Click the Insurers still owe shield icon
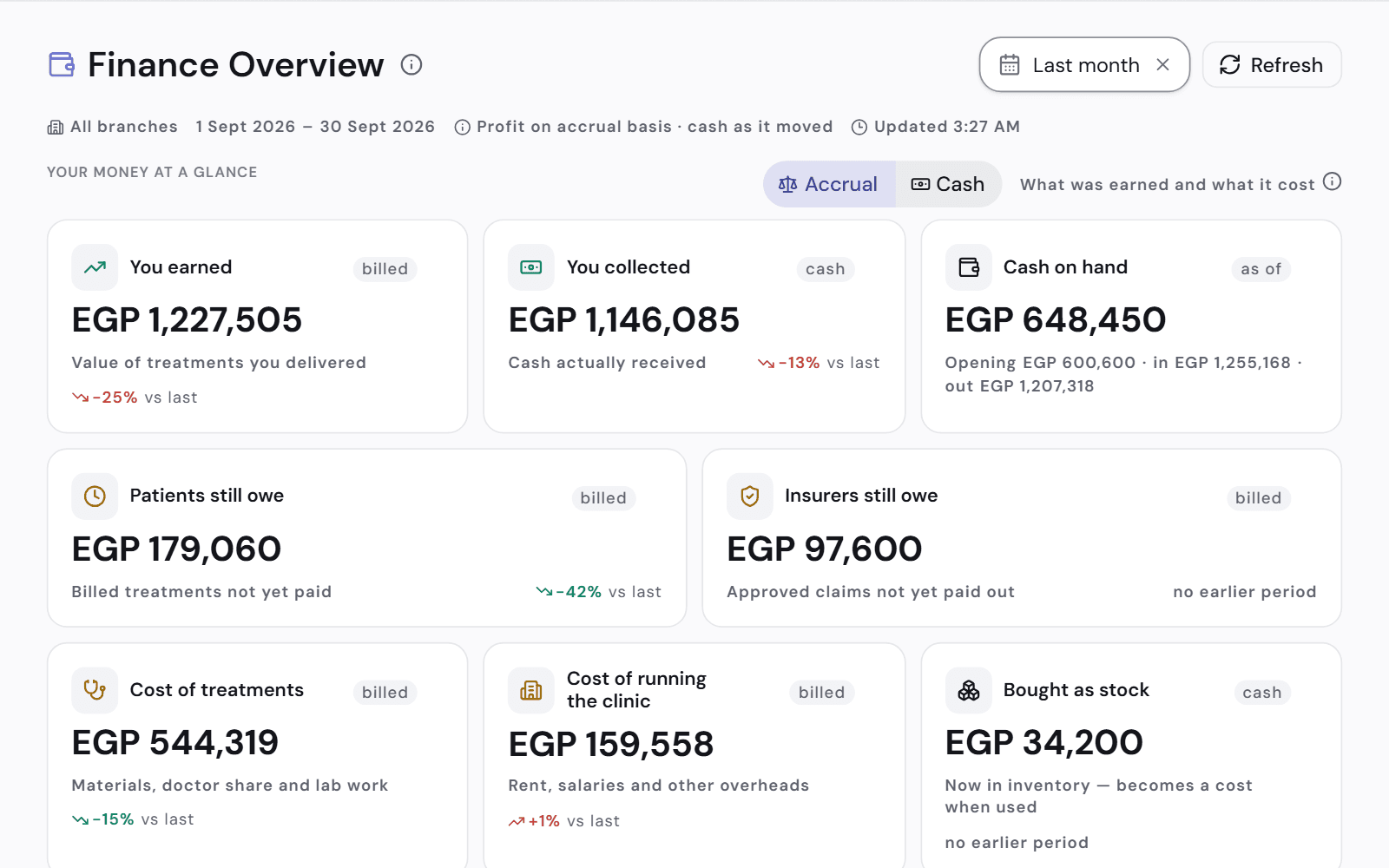1389x868 pixels. coord(750,496)
